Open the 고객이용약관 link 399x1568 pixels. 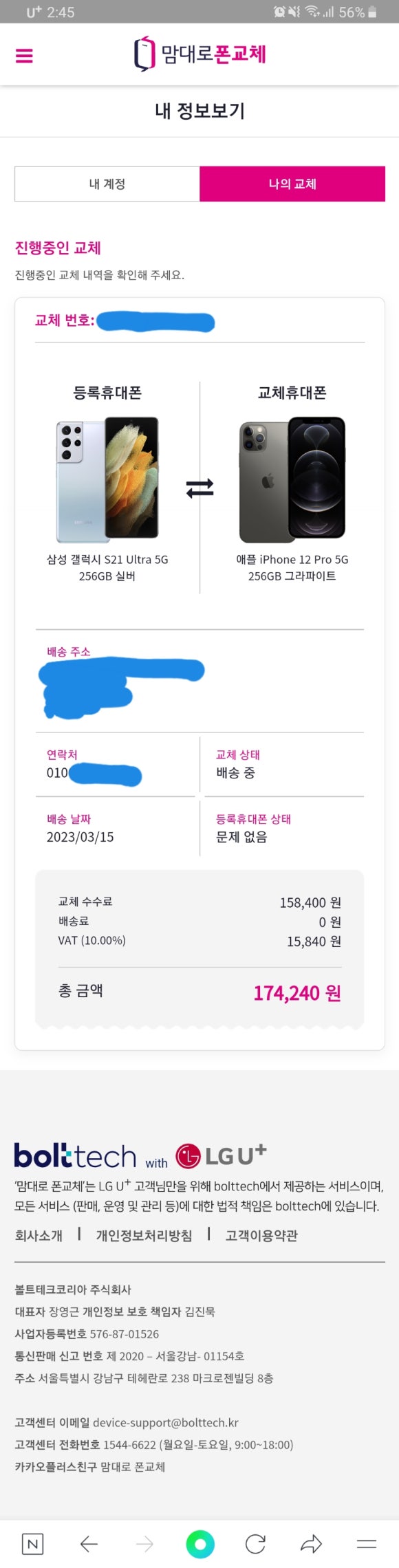[x=261, y=1235]
